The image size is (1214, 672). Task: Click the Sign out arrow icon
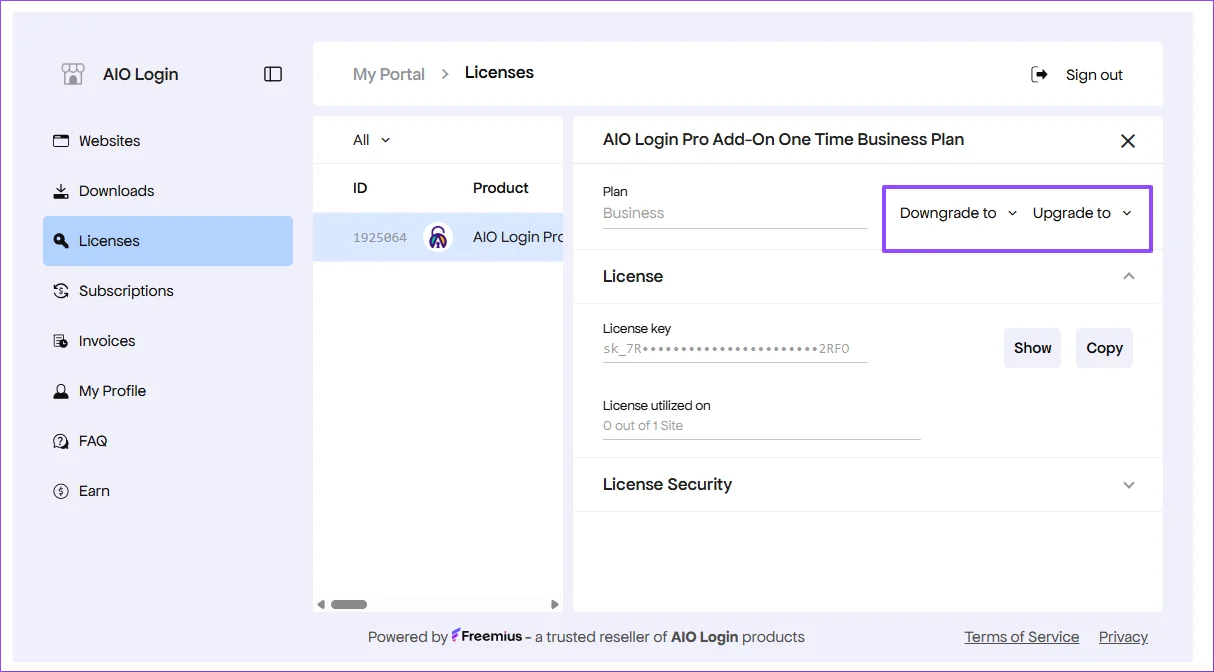(1040, 74)
